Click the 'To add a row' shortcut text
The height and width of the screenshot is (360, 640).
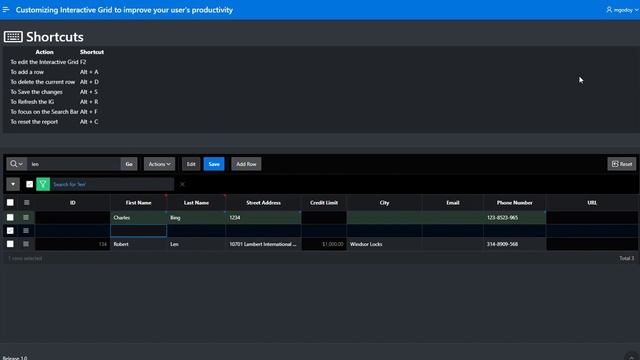click(x=27, y=72)
